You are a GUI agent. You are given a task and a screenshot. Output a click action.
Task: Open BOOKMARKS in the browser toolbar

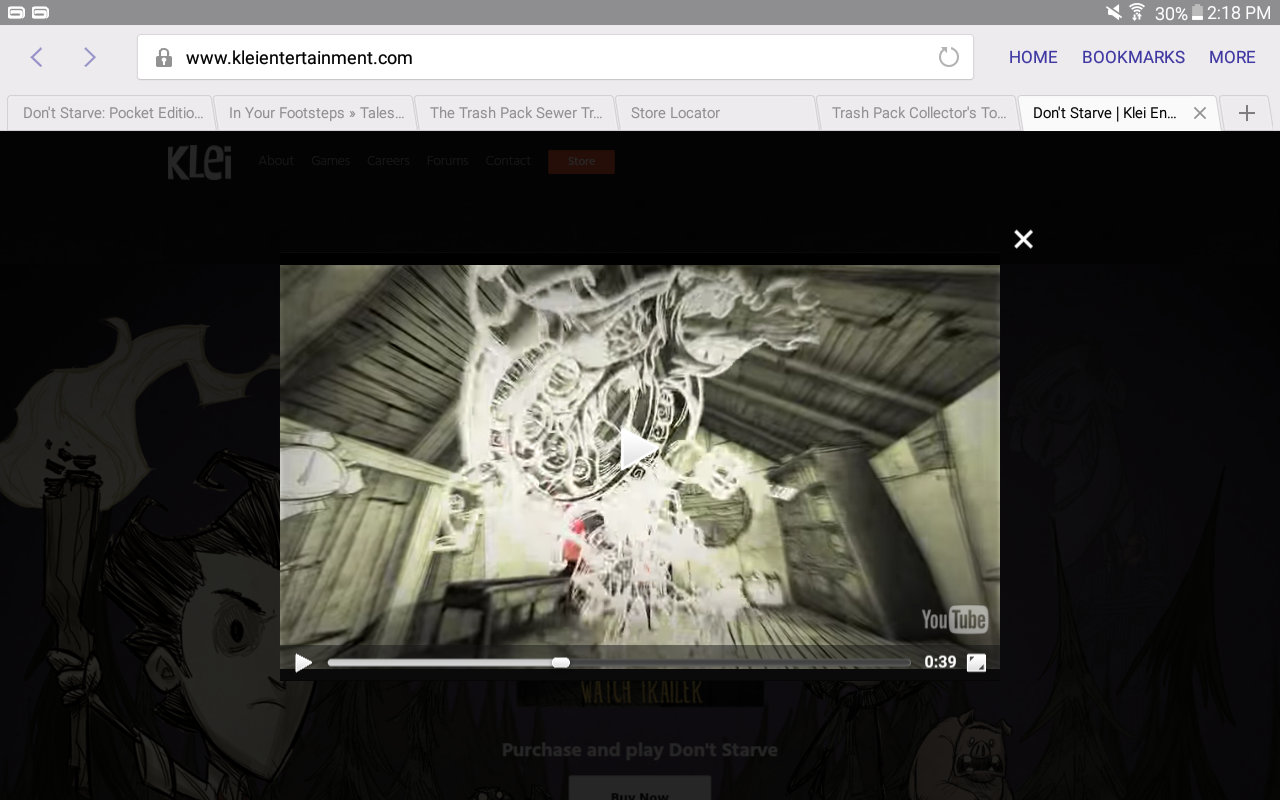tap(1133, 57)
